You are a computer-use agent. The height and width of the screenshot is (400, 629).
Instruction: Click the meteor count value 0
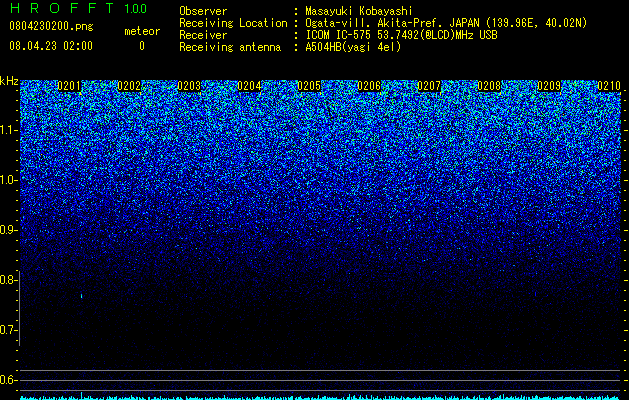[142, 46]
